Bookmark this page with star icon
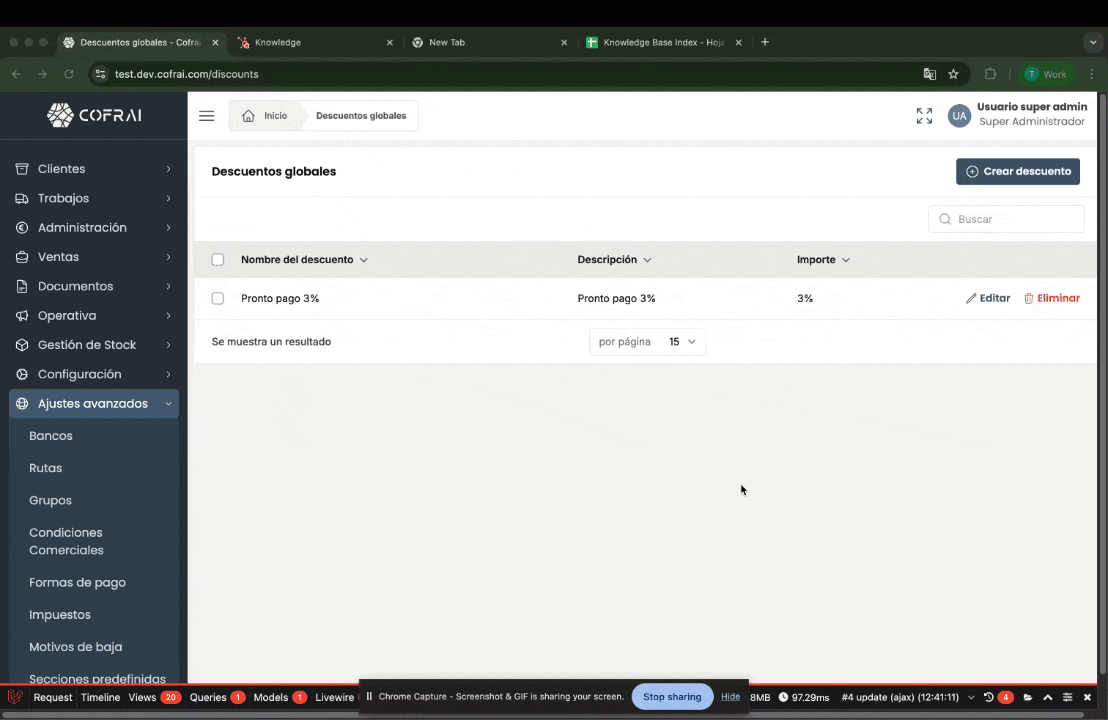This screenshot has width=1108, height=720. [x=953, y=74]
